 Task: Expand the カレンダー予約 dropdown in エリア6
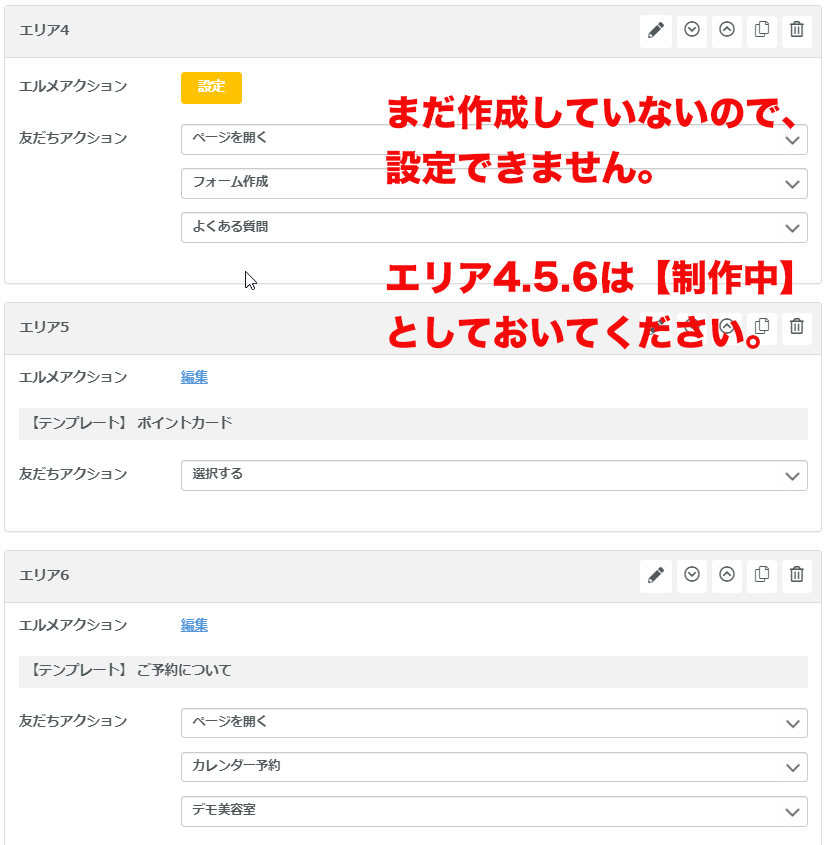pos(494,767)
